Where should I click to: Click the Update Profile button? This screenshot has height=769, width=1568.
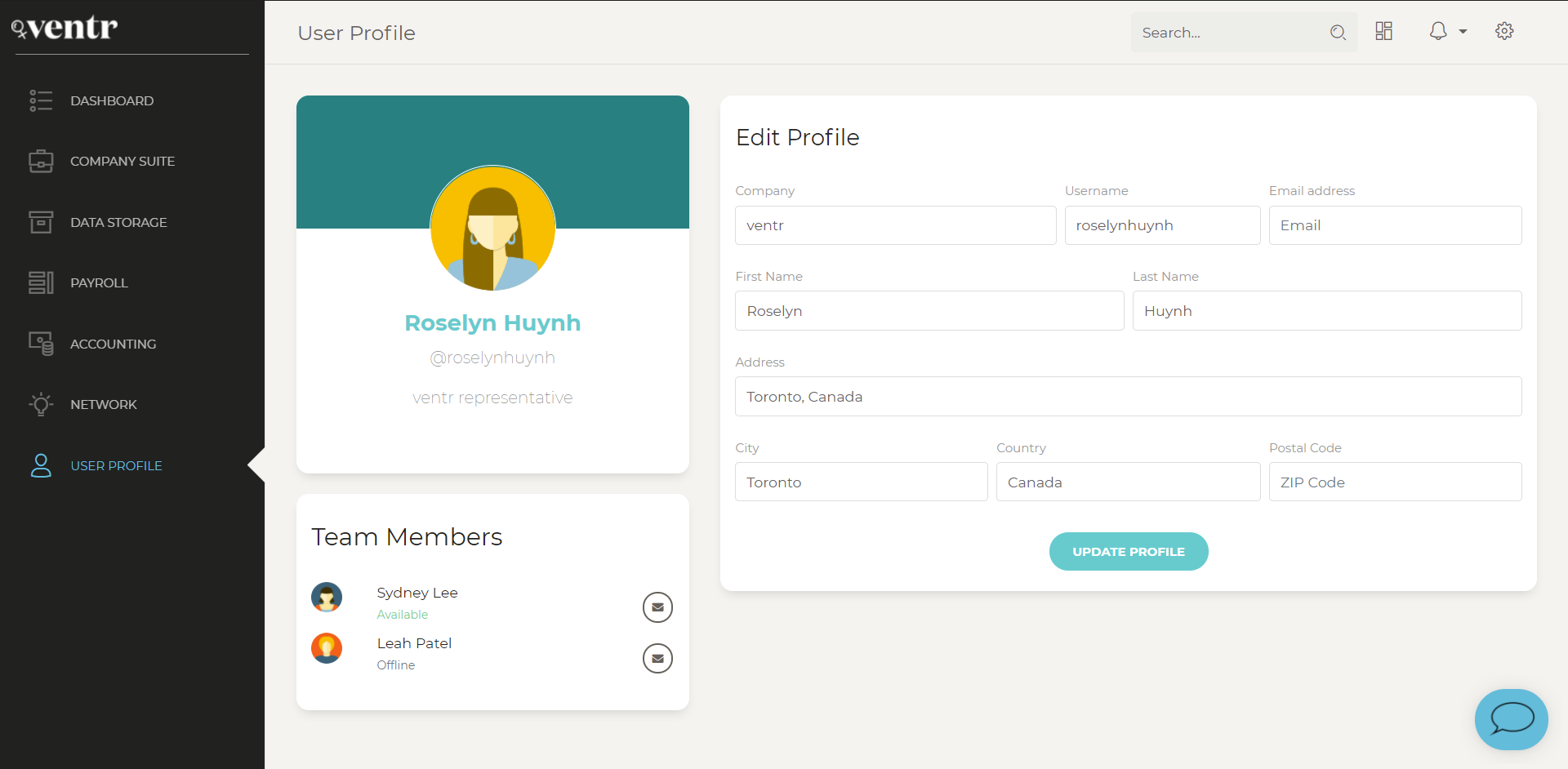(x=1129, y=552)
